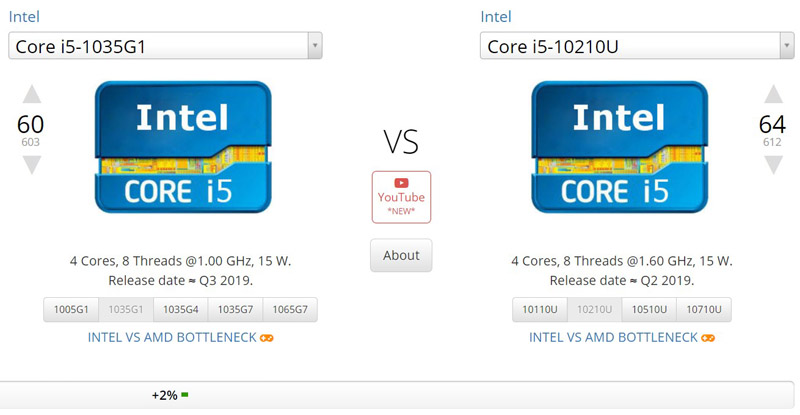Screen dimensions: 800x415
Task: Click the '4 Cores, 8 Threads @1.60 GHz' text
Action: (x=603, y=261)
